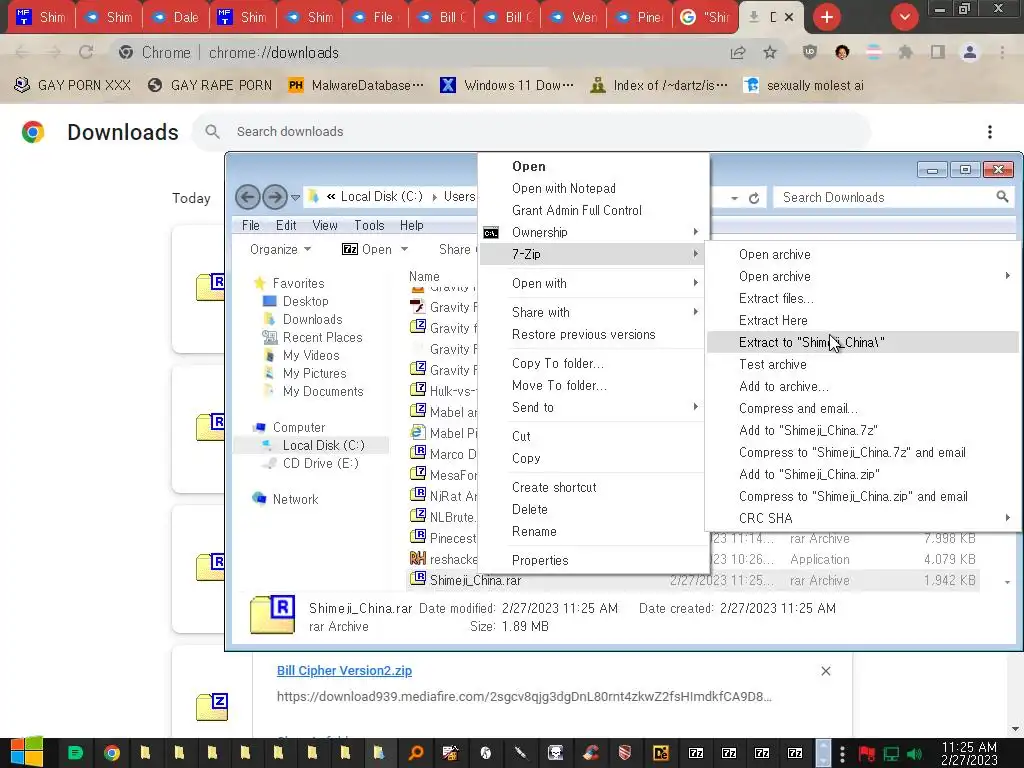Open the Bill Cipher Version2.zip link
1024x768 pixels.
[344, 671]
